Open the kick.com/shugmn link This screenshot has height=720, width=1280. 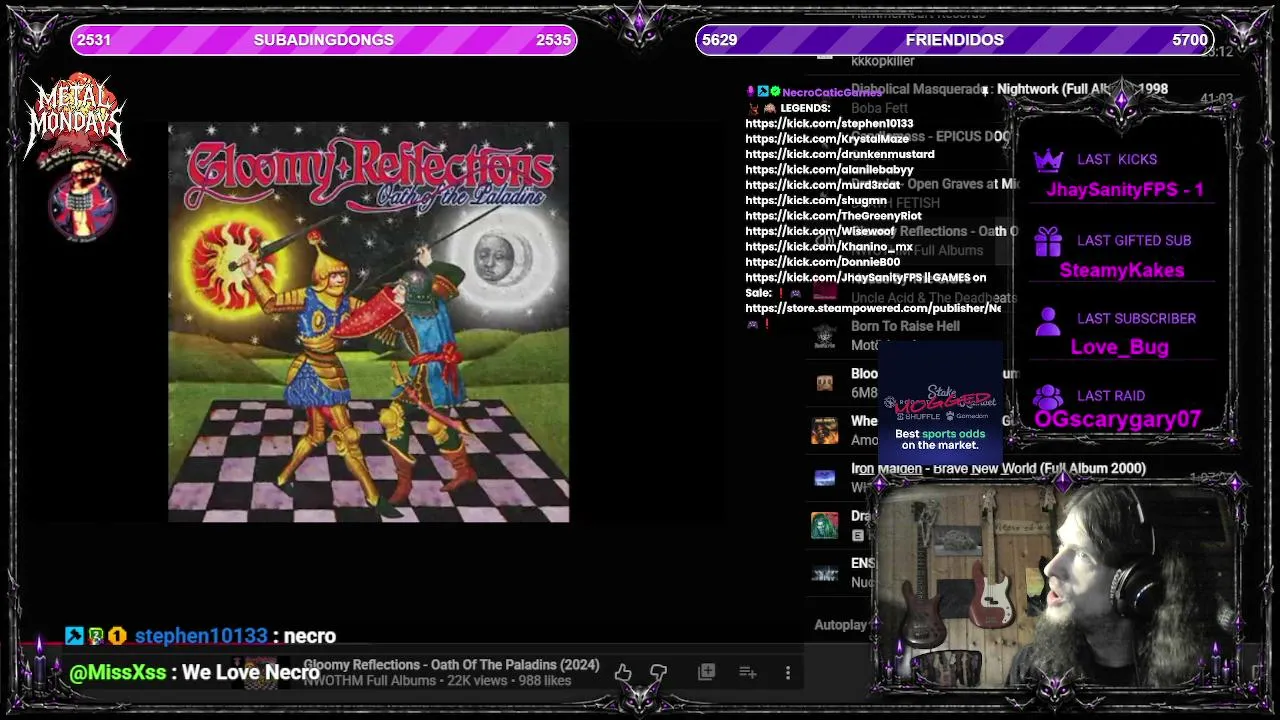tap(816, 200)
